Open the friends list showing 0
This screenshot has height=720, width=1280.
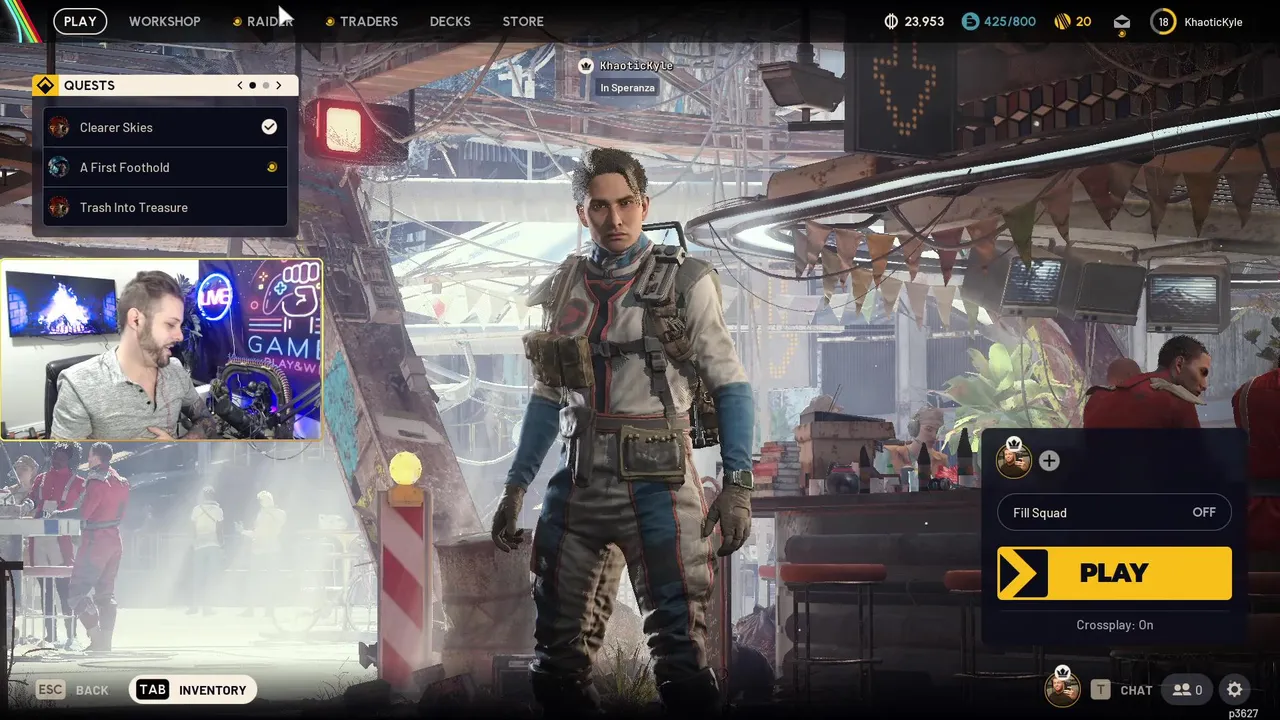coord(1188,690)
